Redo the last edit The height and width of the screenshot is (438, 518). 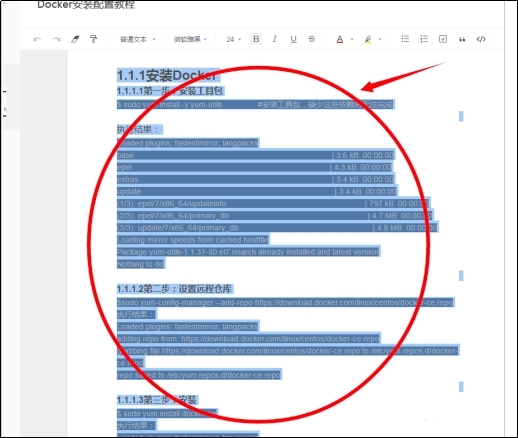click(x=57, y=39)
